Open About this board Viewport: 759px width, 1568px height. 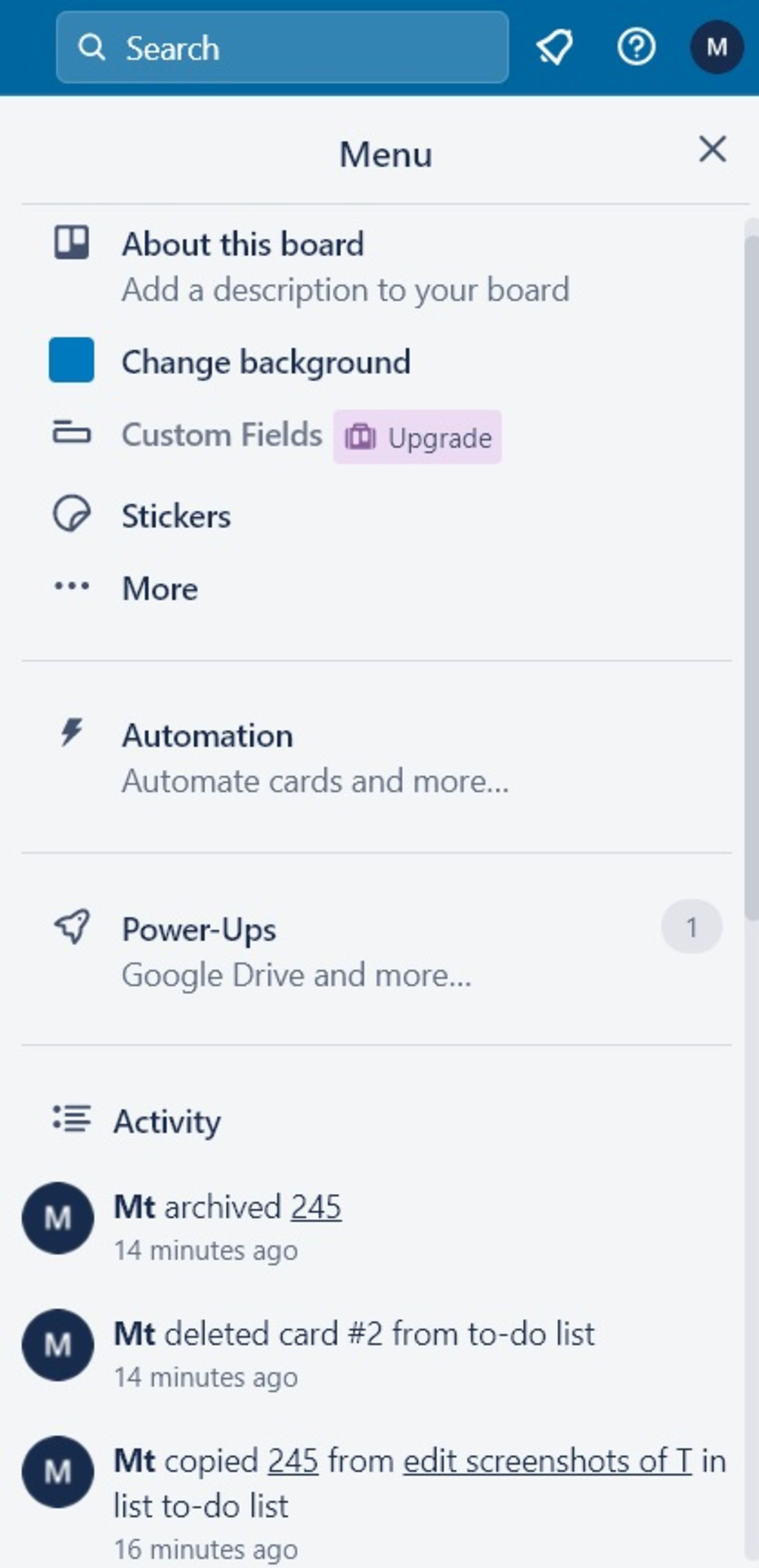tap(243, 245)
